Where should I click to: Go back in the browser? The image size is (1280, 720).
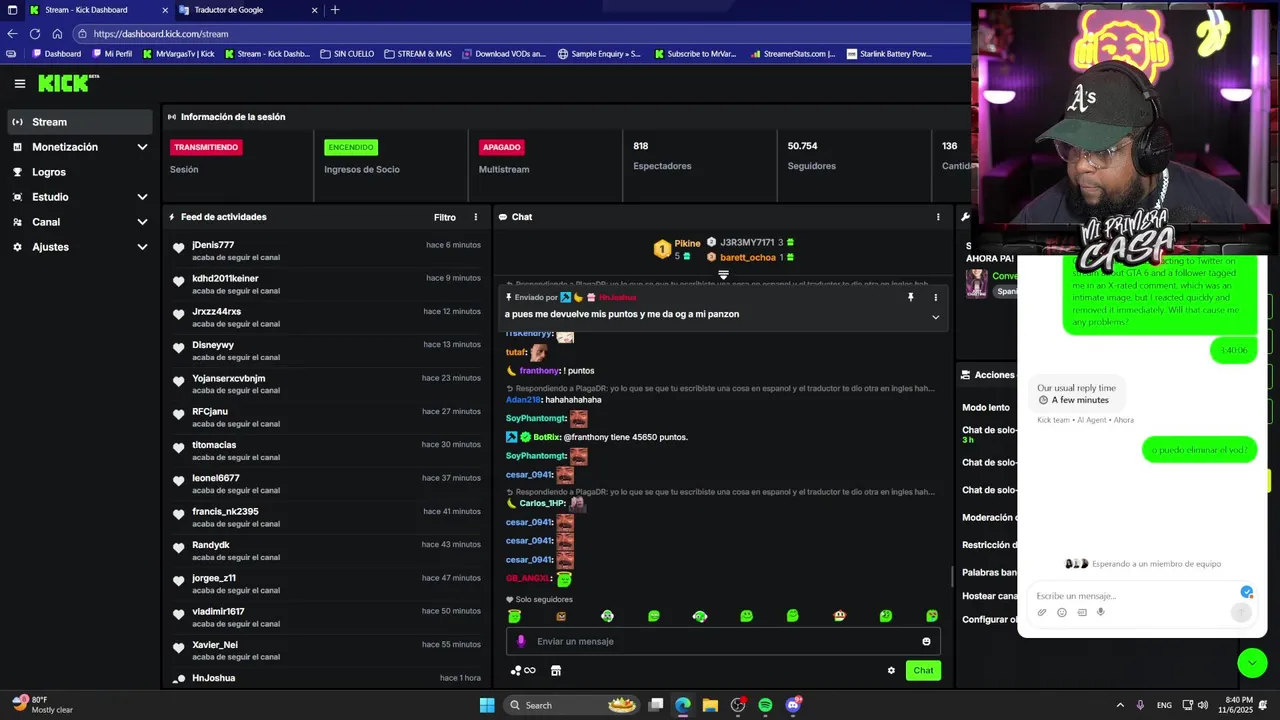coord(12,33)
